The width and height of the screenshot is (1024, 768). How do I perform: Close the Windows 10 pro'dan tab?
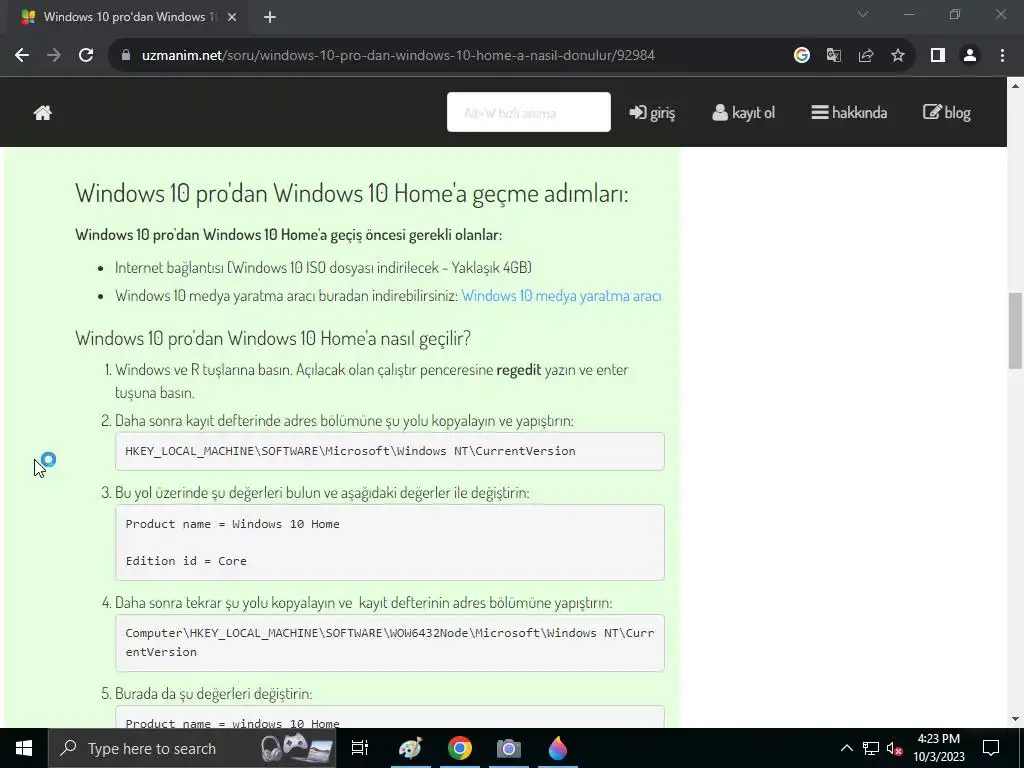pyautogui.click(x=232, y=17)
